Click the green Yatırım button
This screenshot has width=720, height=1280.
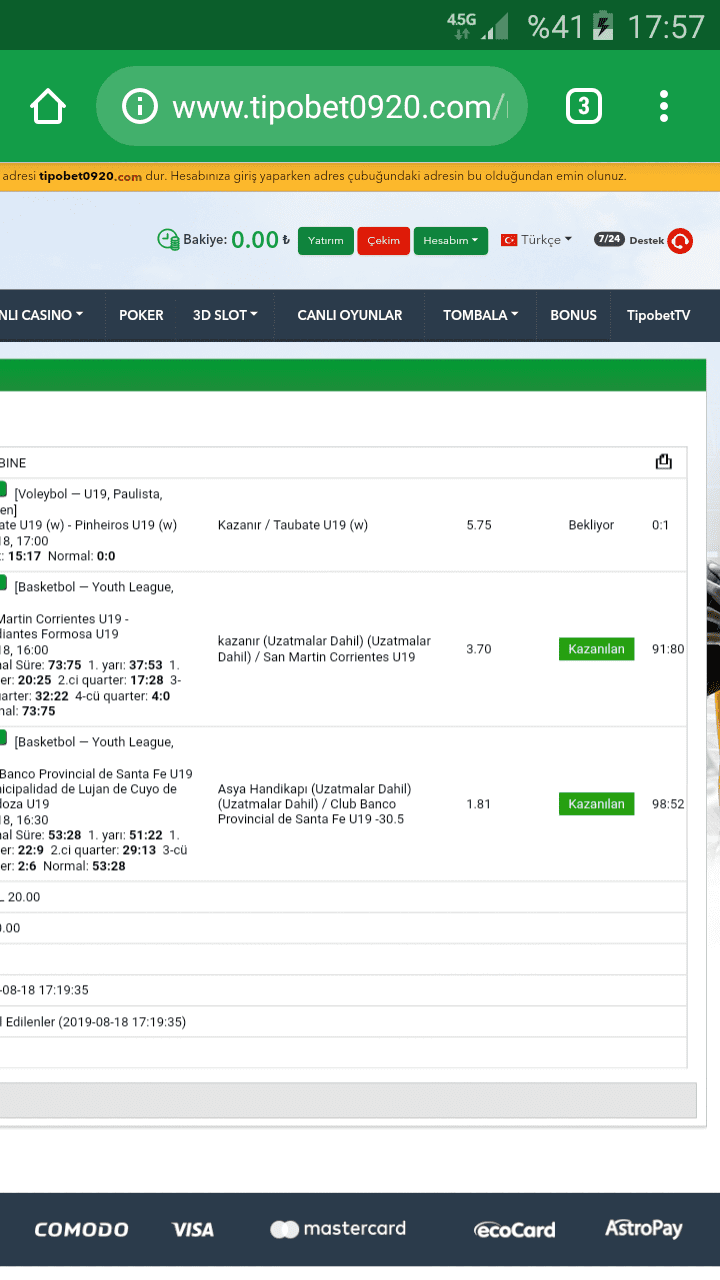[325, 240]
